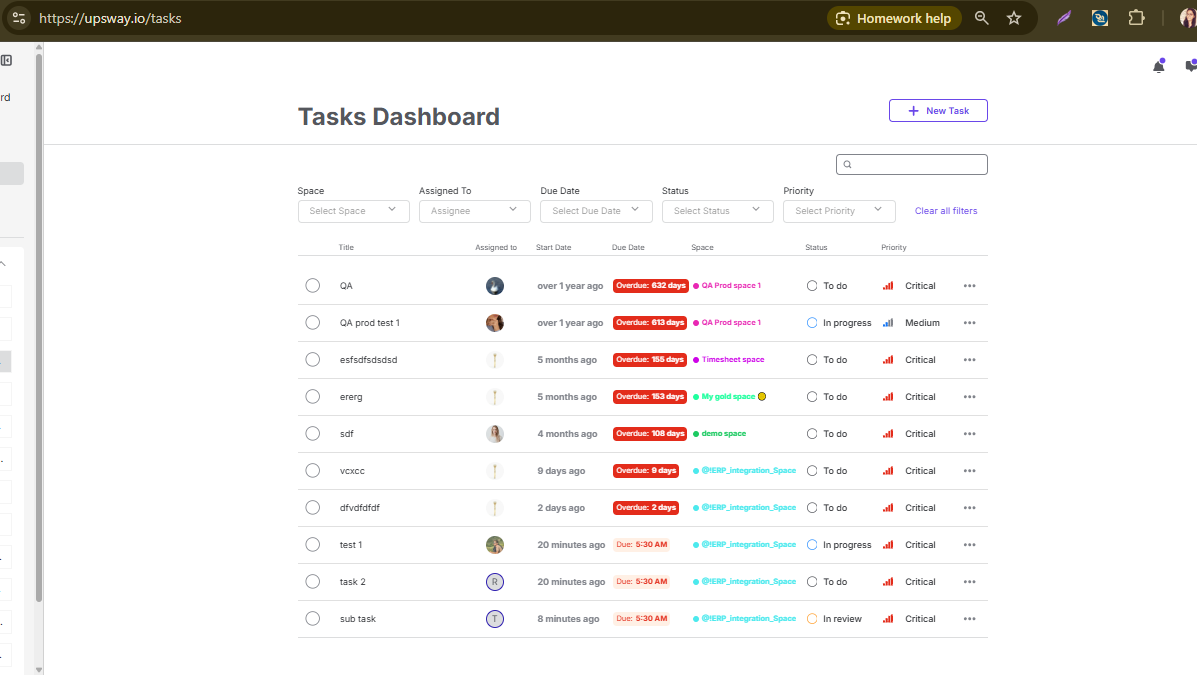
Task: Click the notification bell icon
Action: [1159, 66]
